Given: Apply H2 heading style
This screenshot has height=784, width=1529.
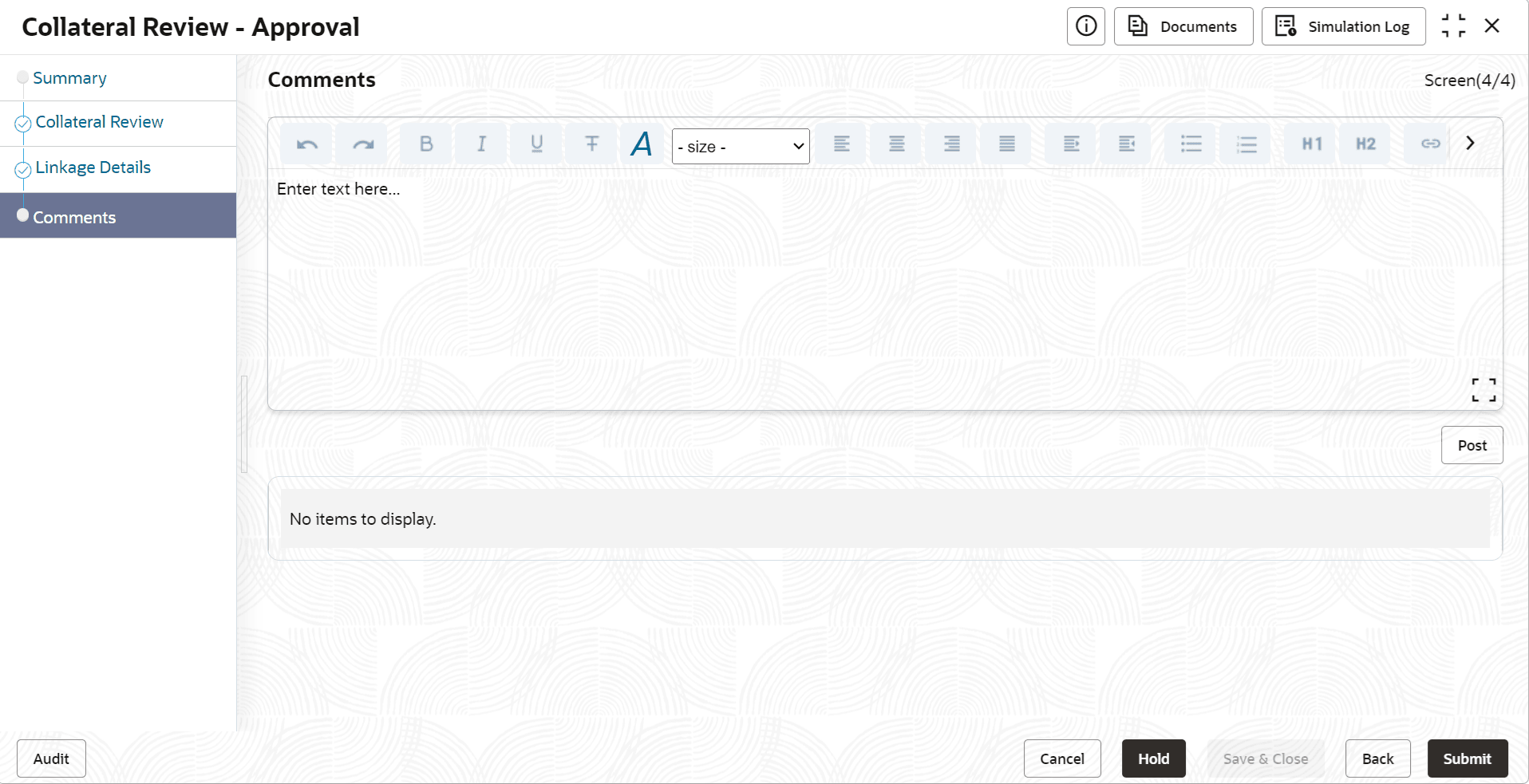Looking at the screenshot, I should click(1365, 144).
